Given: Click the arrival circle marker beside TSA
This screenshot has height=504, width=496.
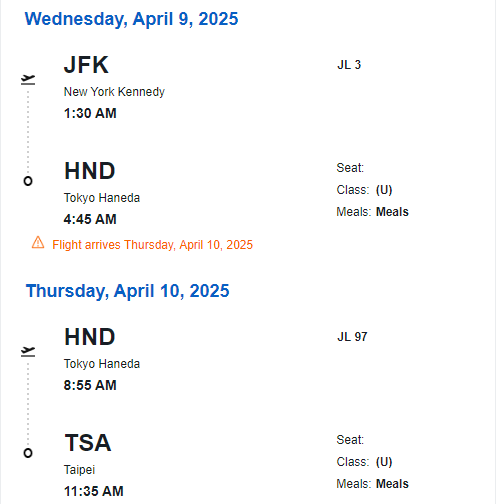Looking at the screenshot, I should click(x=28, y=453).
